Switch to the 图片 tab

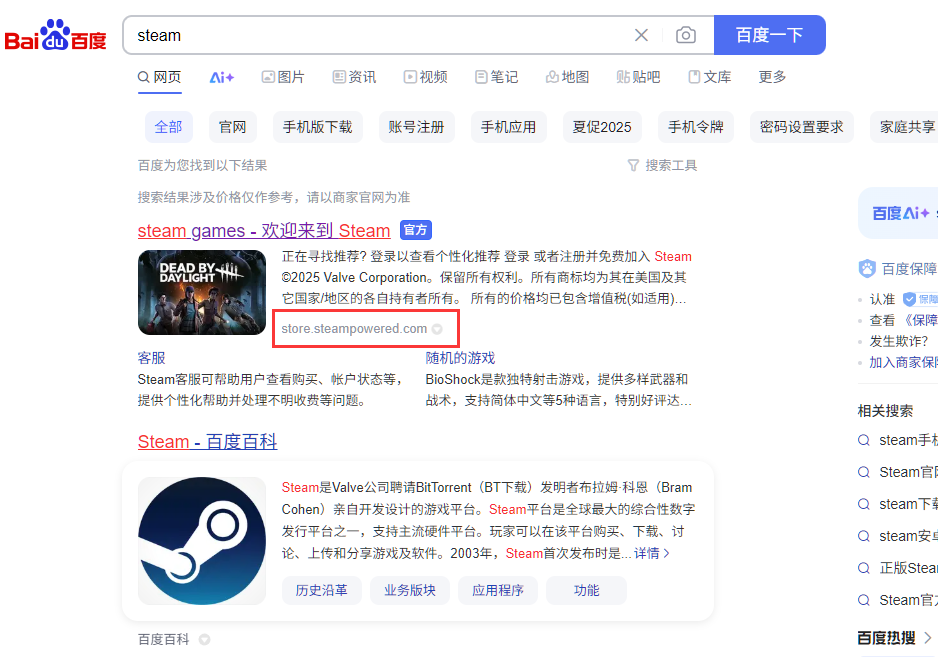point(283,77)
